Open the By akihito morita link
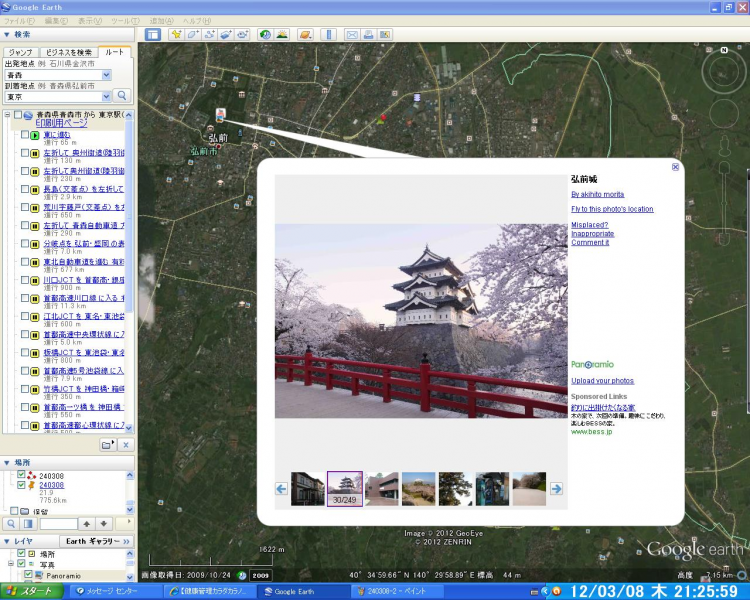Screen dimensions: 750x600 point(597,194)
